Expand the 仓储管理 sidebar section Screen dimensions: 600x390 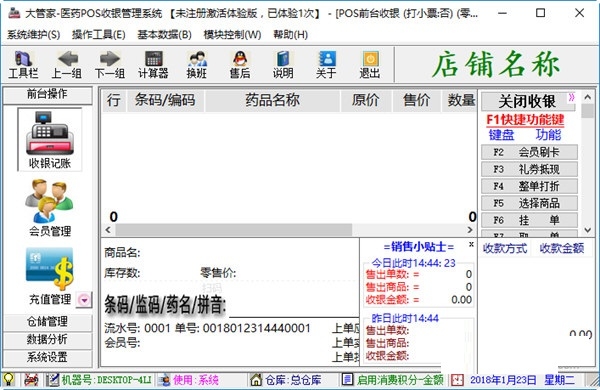pos(47,321)
